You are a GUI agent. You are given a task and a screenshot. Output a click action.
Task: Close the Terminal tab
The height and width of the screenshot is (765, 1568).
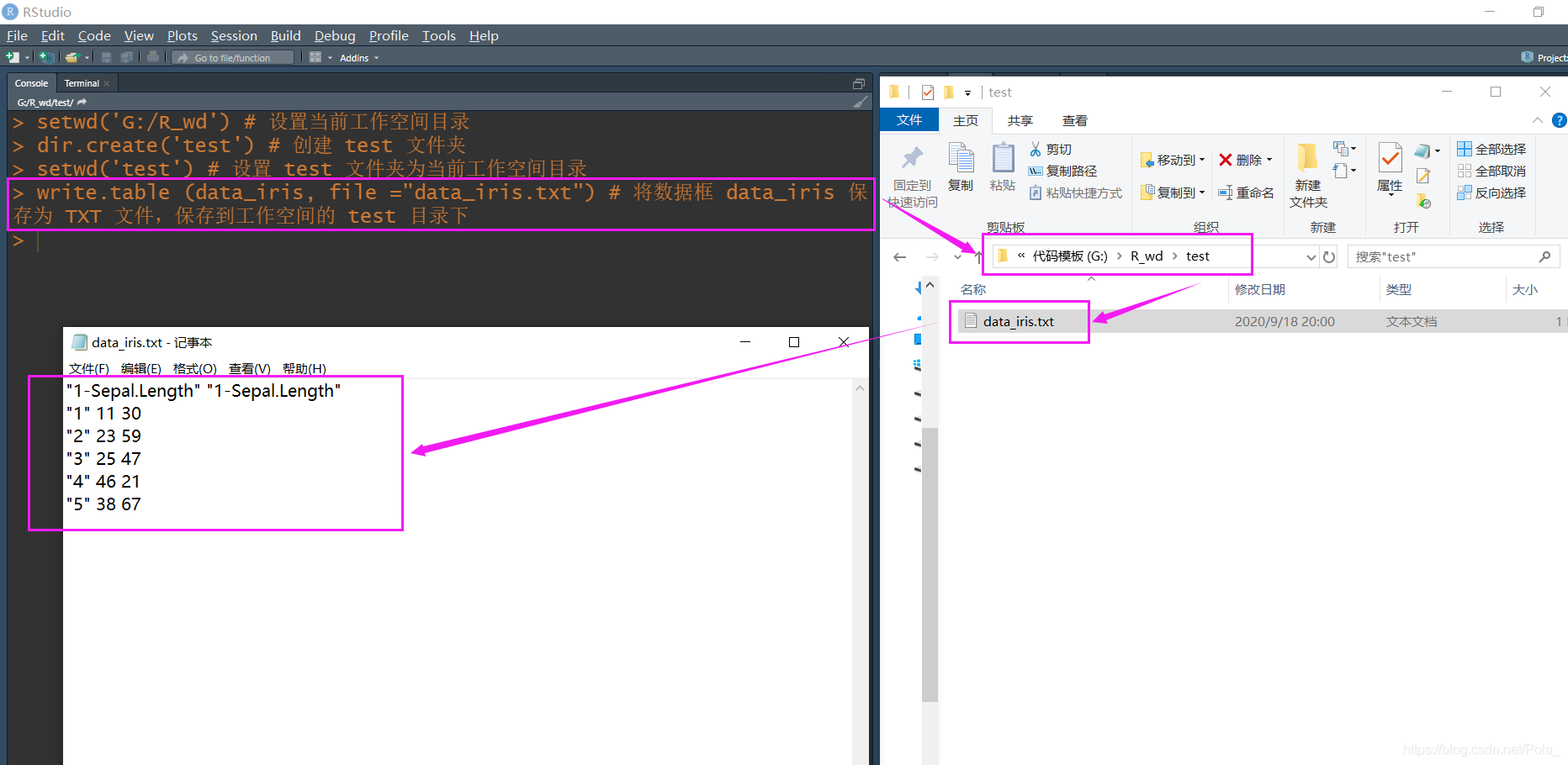(x=107, y=84)
